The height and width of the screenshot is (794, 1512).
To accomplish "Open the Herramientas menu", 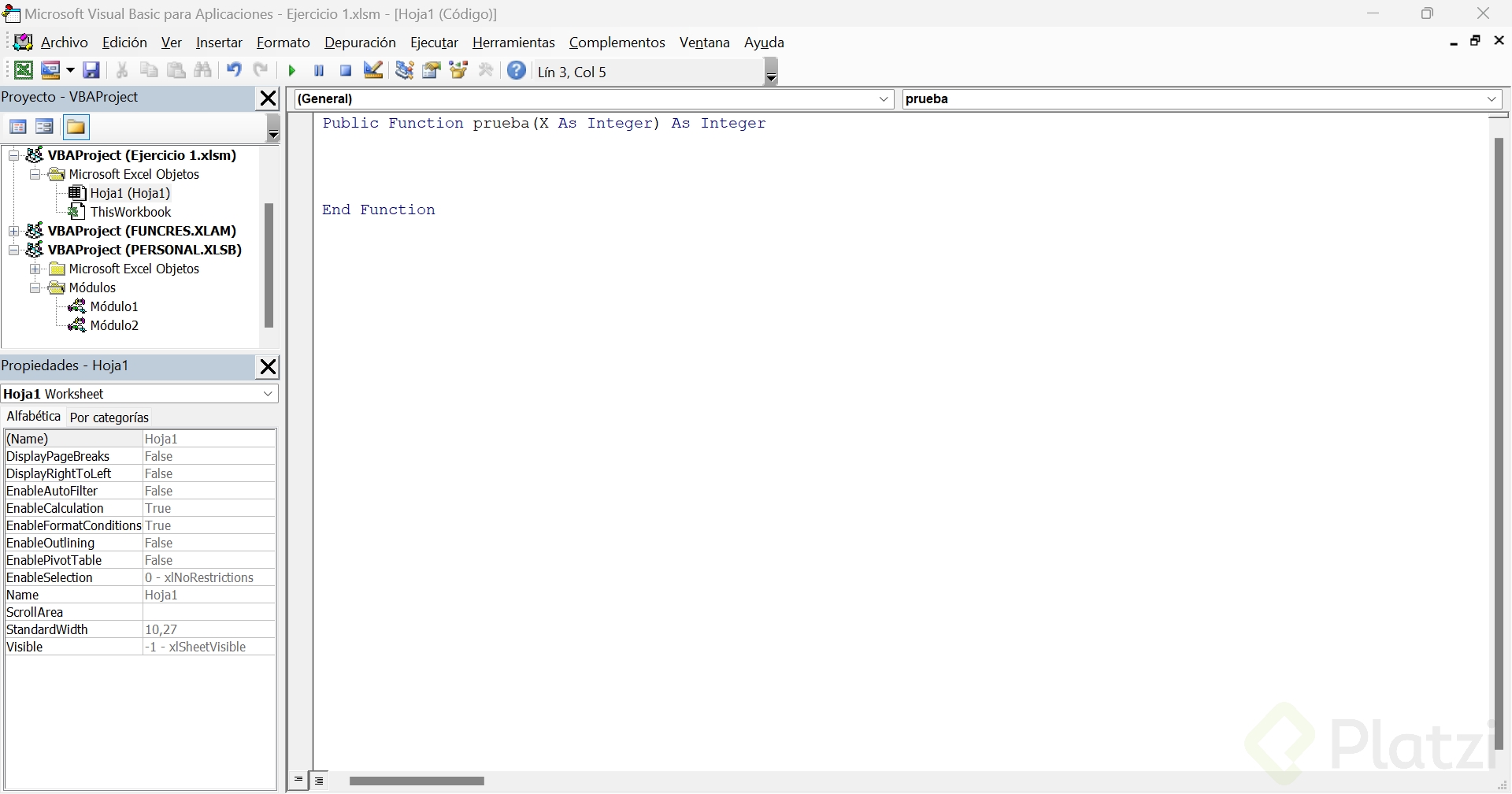I will [513, 43].
